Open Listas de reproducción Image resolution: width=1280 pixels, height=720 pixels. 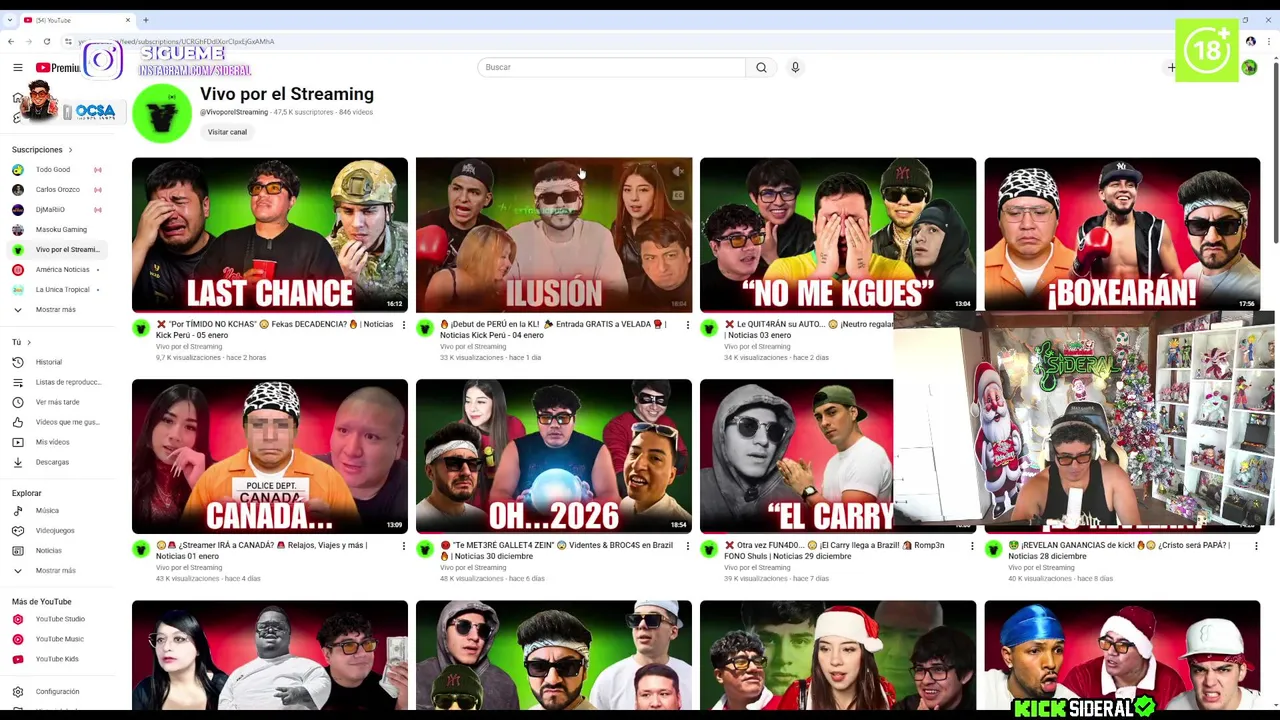(57, 382)
